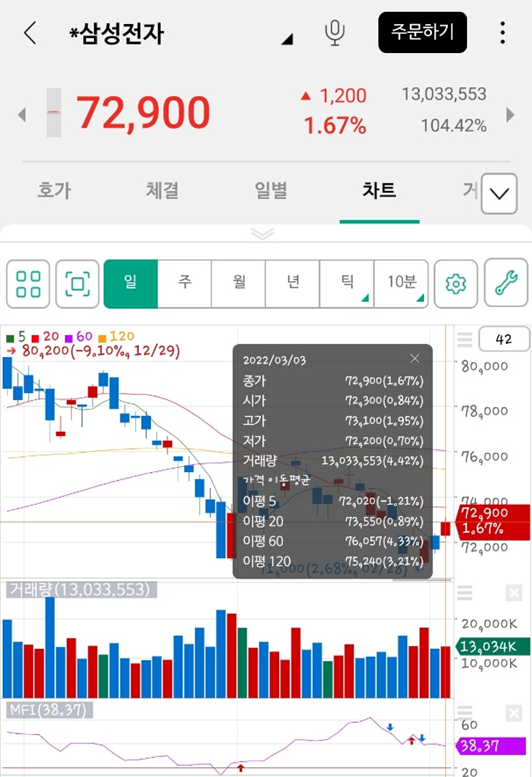
Task: Tap the green 5-day moving average legend
Action: pos(15,337)
